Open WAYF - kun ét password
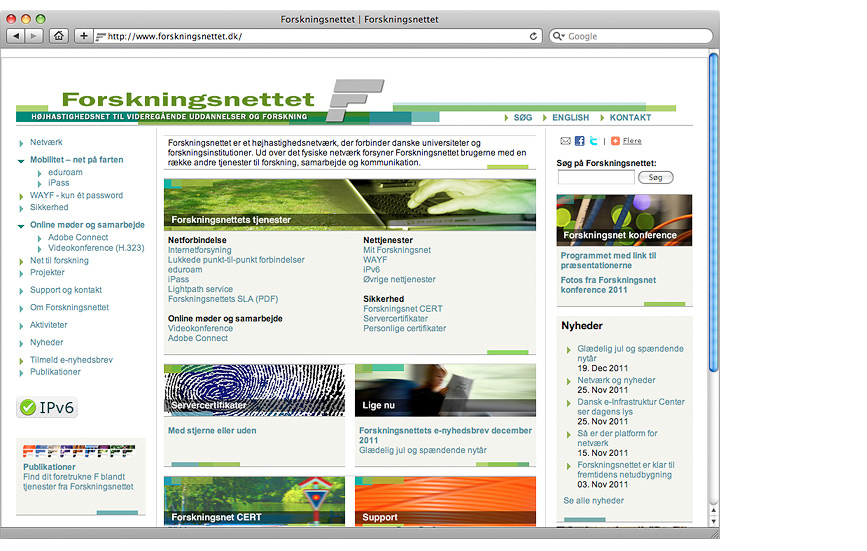This screenshot has width=867, height=551. [x=76, y=196]
